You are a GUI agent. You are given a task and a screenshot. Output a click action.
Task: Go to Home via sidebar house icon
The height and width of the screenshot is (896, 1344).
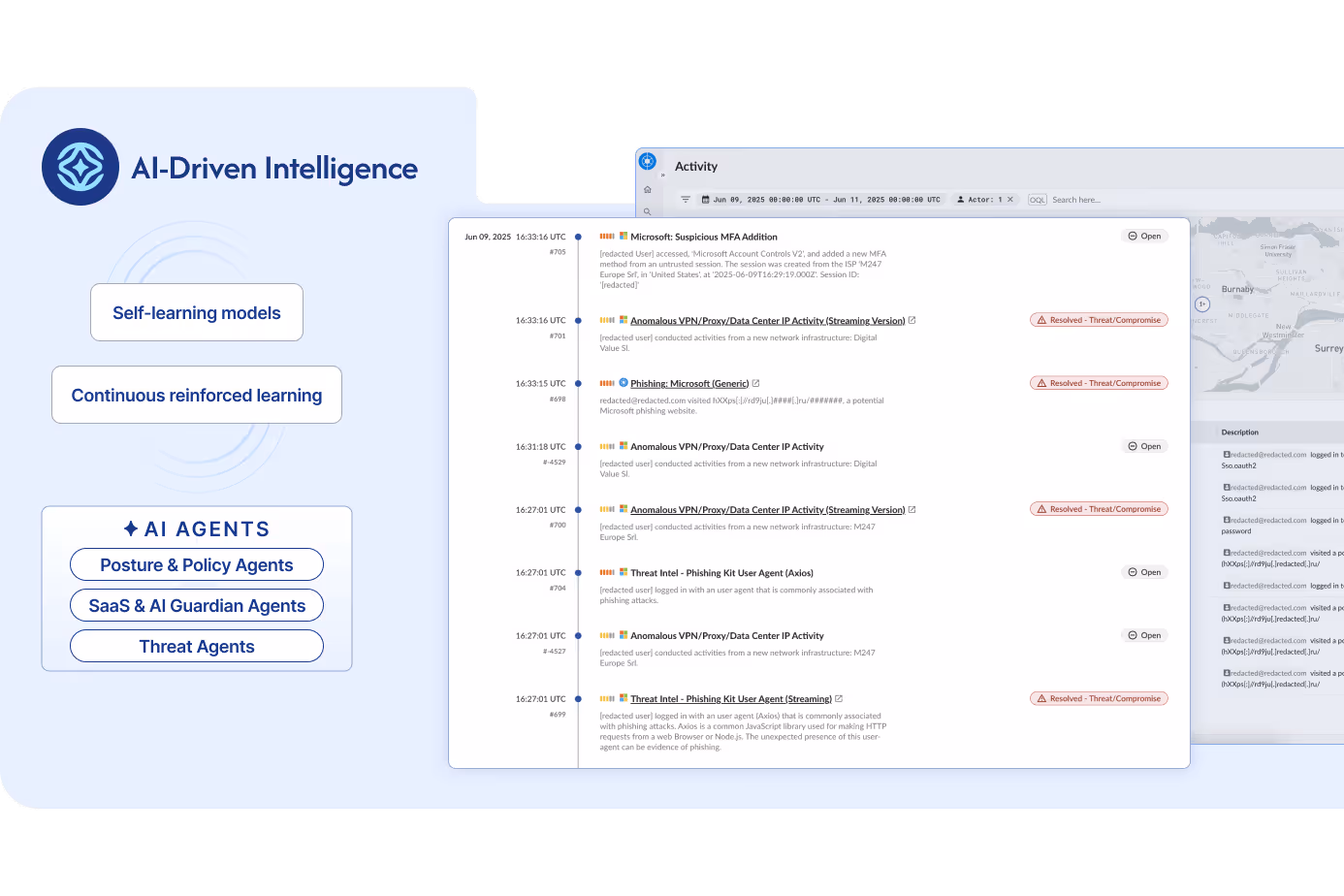click(648, 190)
